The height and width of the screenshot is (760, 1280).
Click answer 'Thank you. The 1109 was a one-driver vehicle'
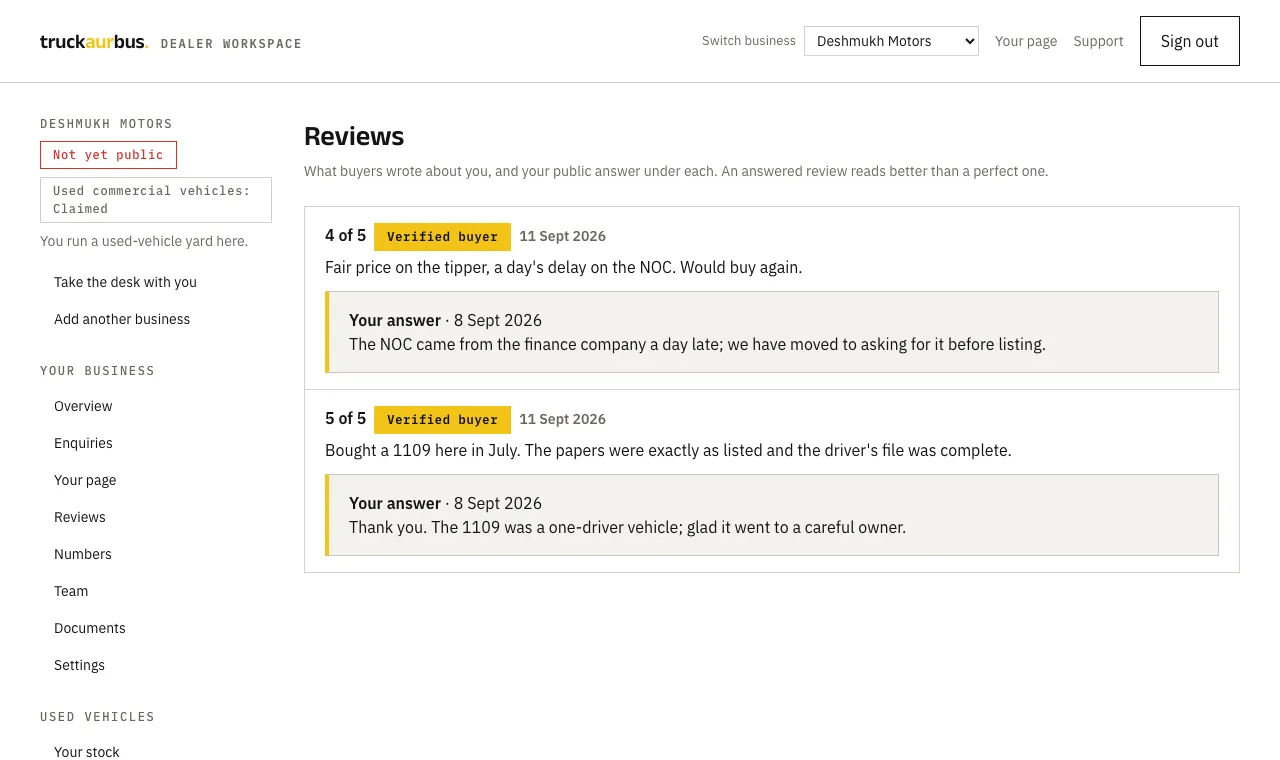627,528
